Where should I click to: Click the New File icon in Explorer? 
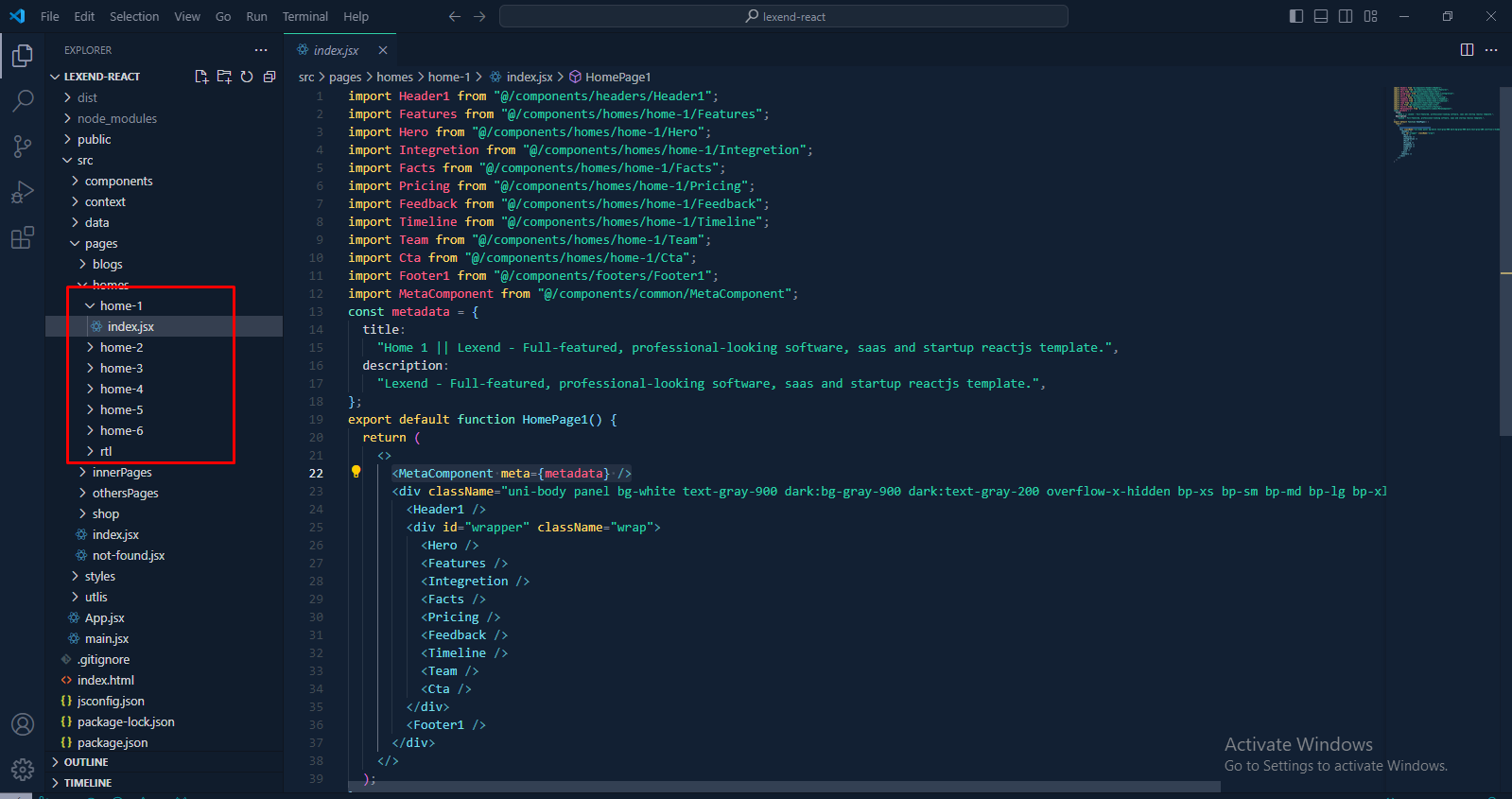click(x=201, y=77)
